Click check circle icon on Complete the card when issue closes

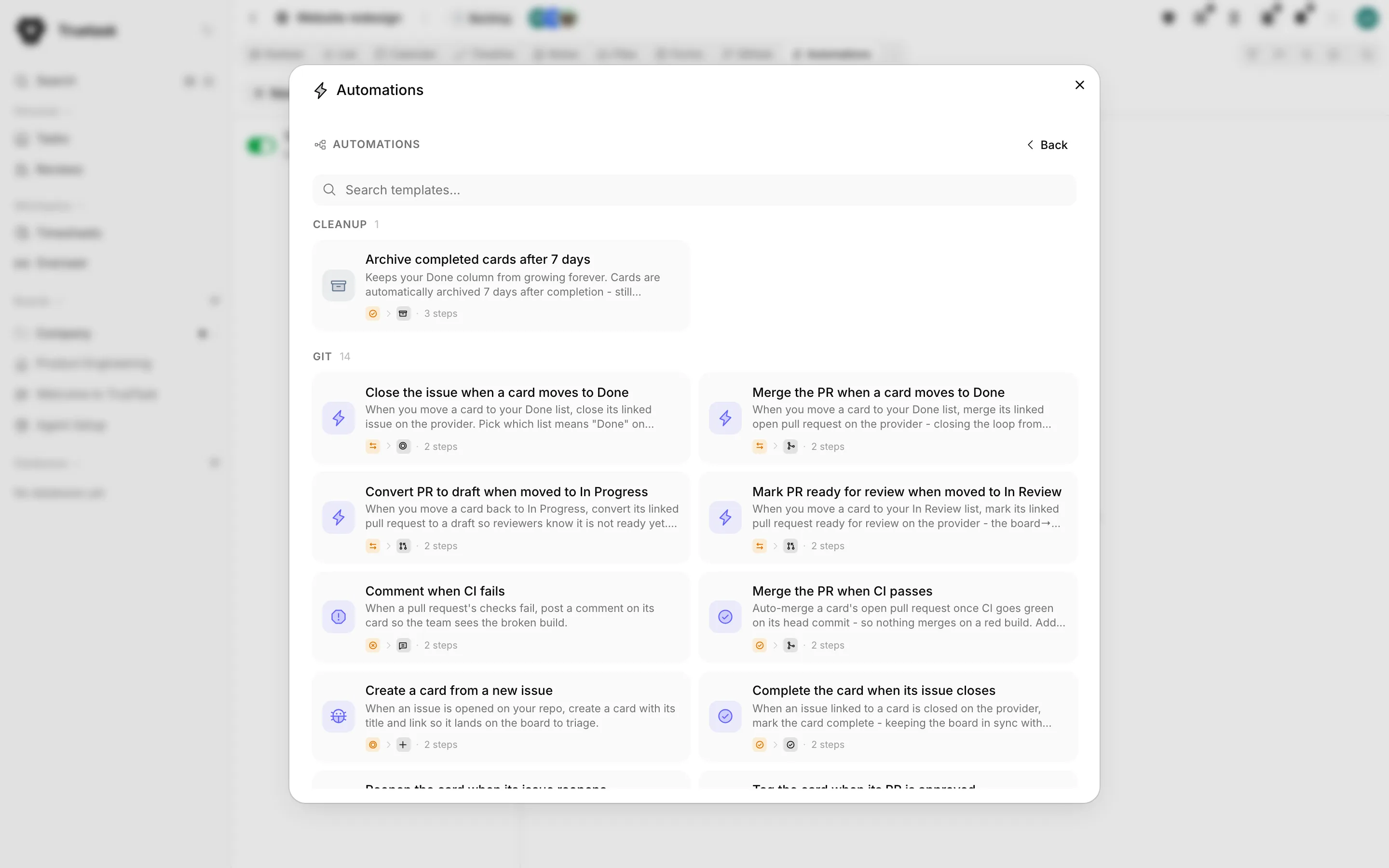725,716
